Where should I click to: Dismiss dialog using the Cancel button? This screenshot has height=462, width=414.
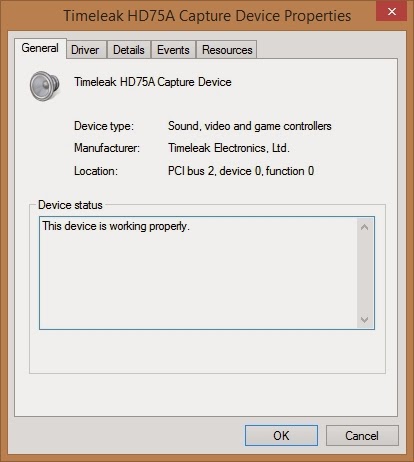[x=362, y=435]
